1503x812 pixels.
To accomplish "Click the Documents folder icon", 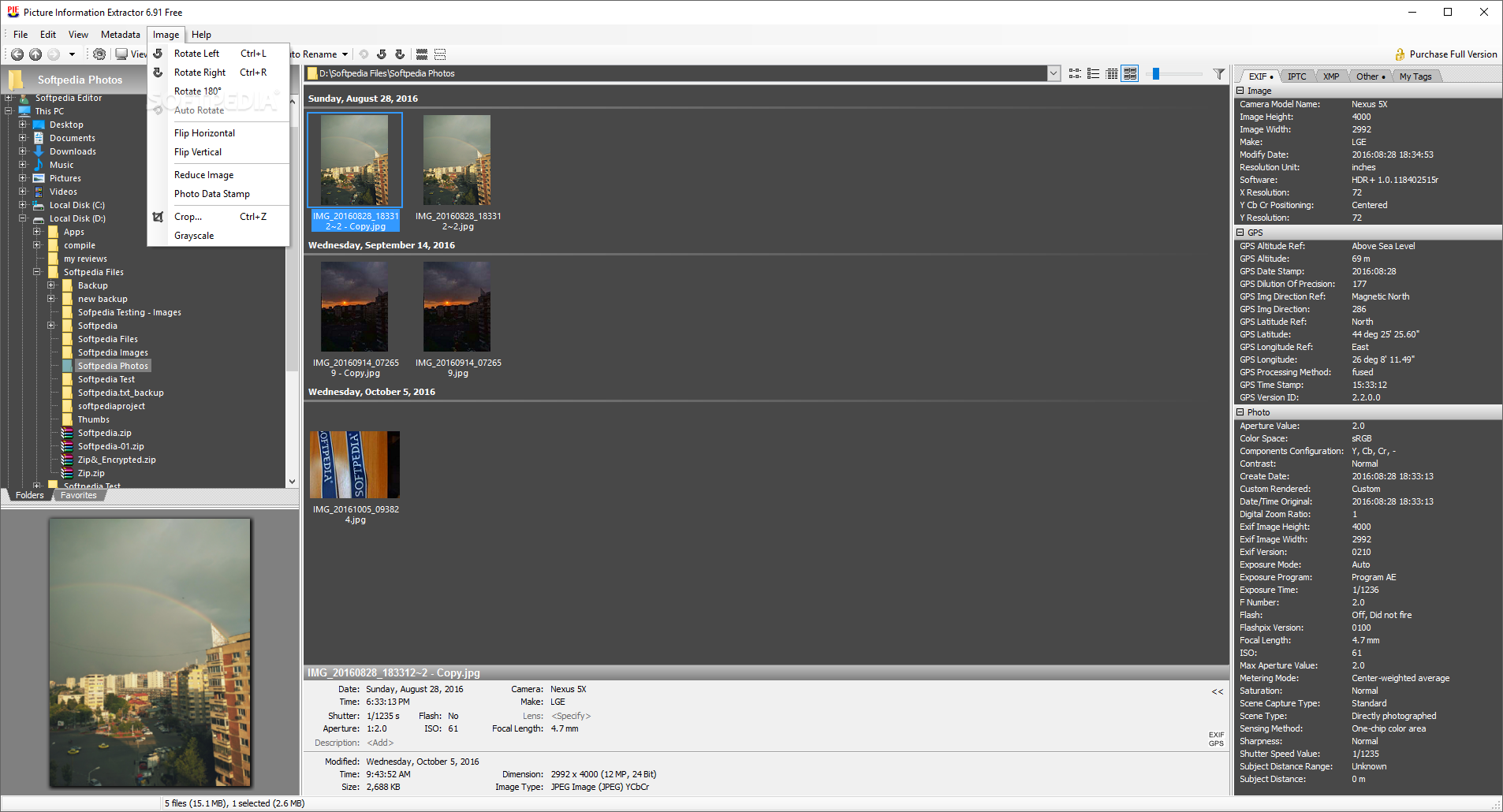I will (x=38, y=138).
